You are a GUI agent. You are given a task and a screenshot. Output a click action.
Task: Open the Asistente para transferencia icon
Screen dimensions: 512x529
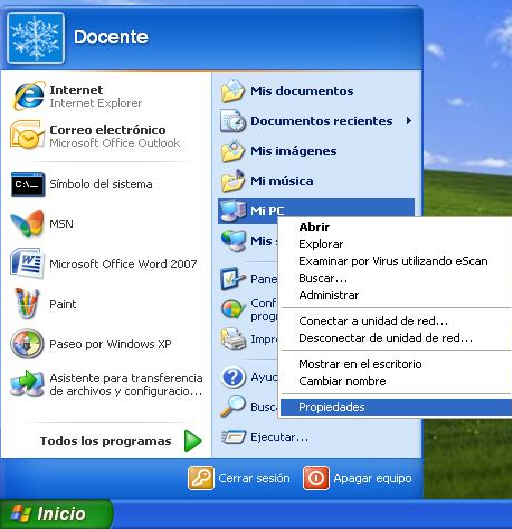coord(27,384)
